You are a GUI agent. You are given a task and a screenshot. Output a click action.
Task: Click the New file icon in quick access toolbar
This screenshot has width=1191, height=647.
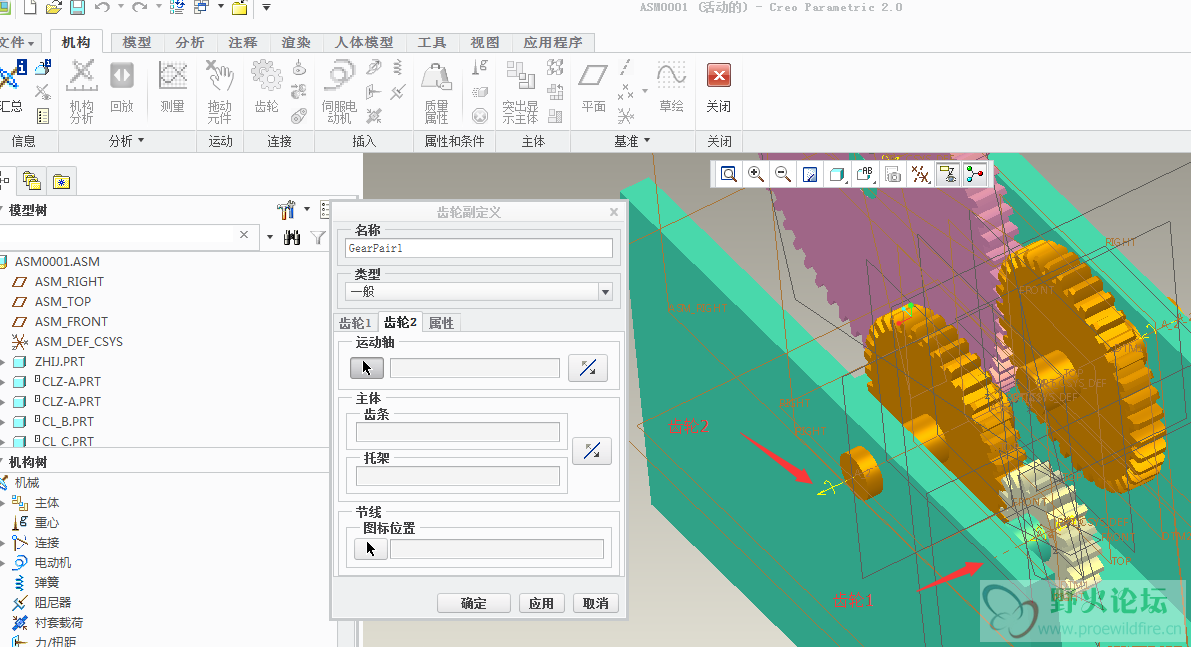click(x=30, y=8)
